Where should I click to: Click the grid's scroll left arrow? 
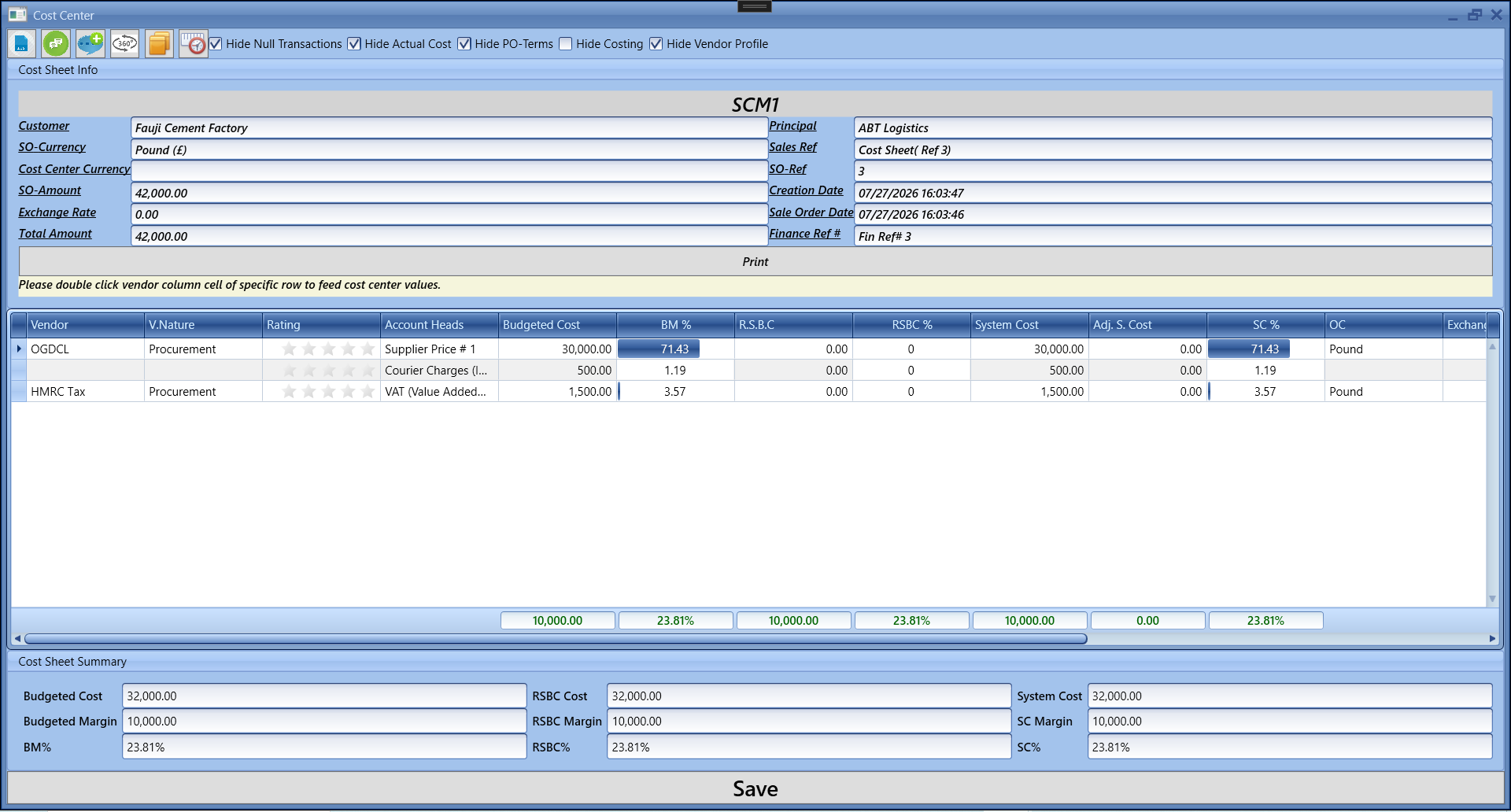point(17,639)
